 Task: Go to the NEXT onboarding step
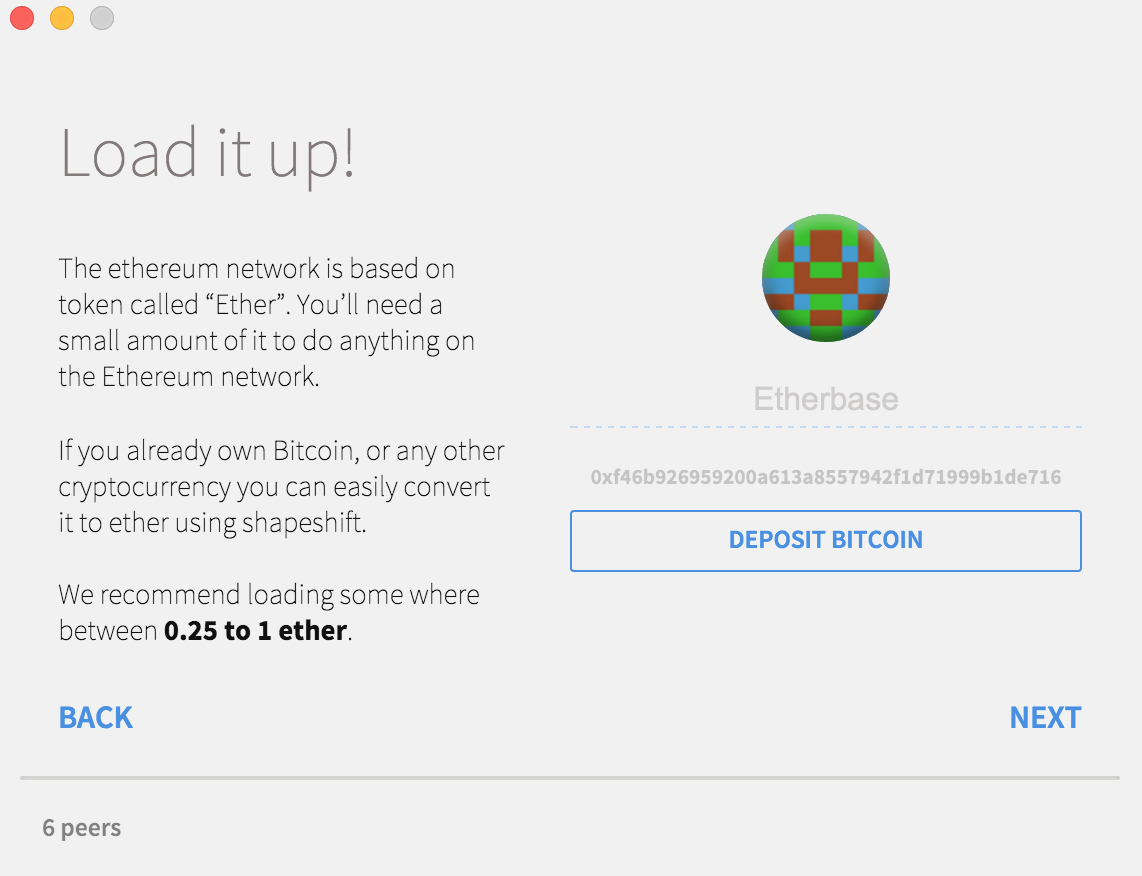click(x=1045, y=718)
